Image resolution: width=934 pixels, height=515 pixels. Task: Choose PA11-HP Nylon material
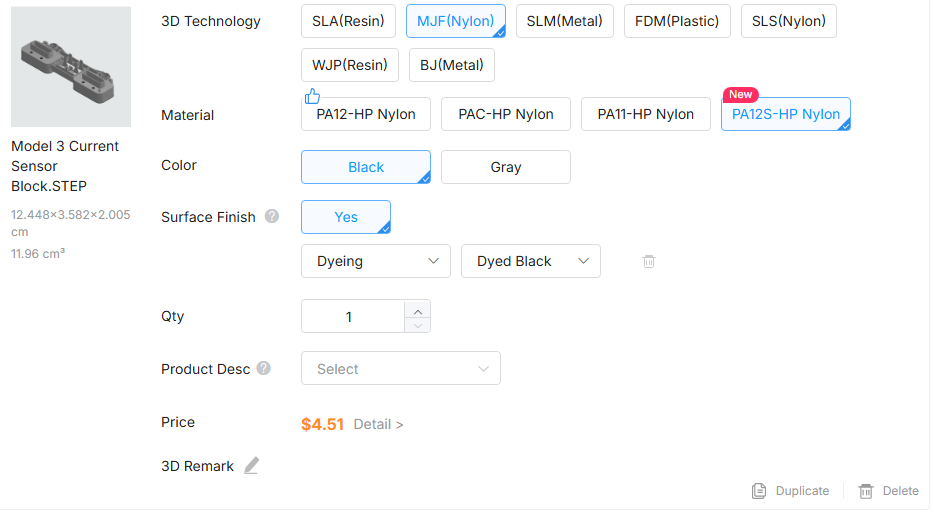pos(645,114)
